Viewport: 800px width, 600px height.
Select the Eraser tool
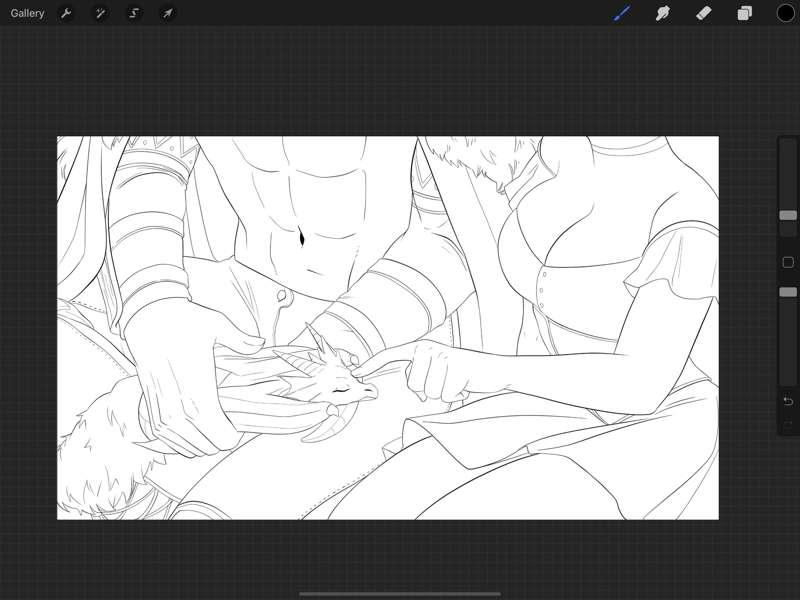(x=704, y=13)
